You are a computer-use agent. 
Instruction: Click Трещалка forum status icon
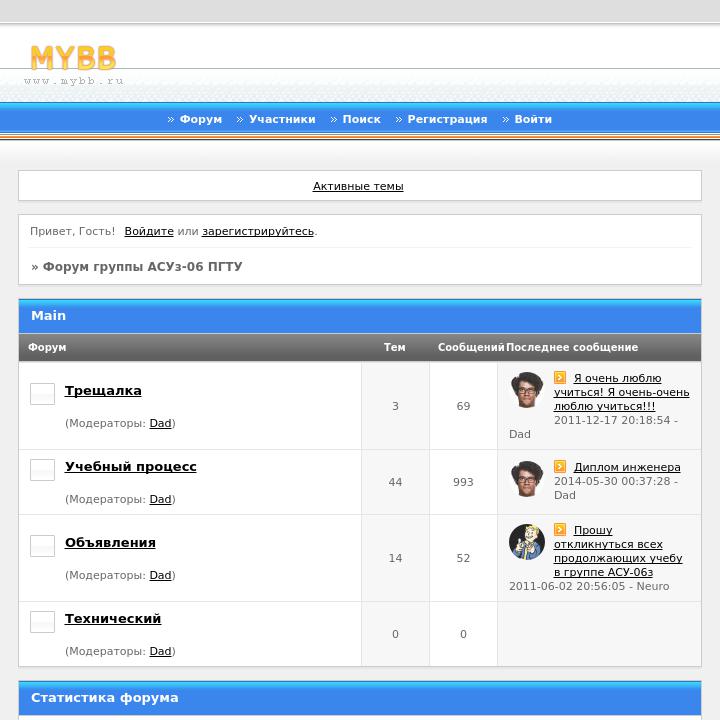click(42, 394)
